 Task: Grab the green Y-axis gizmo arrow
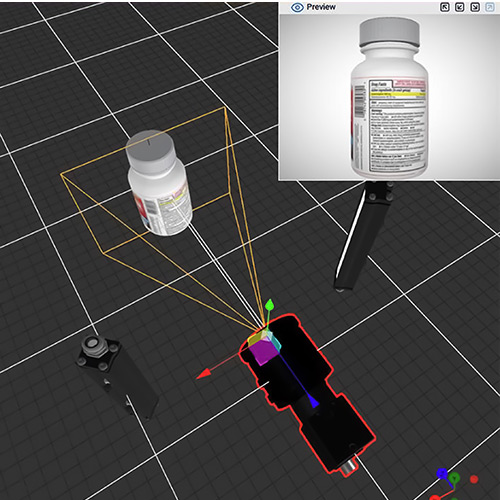pos(269,305)
